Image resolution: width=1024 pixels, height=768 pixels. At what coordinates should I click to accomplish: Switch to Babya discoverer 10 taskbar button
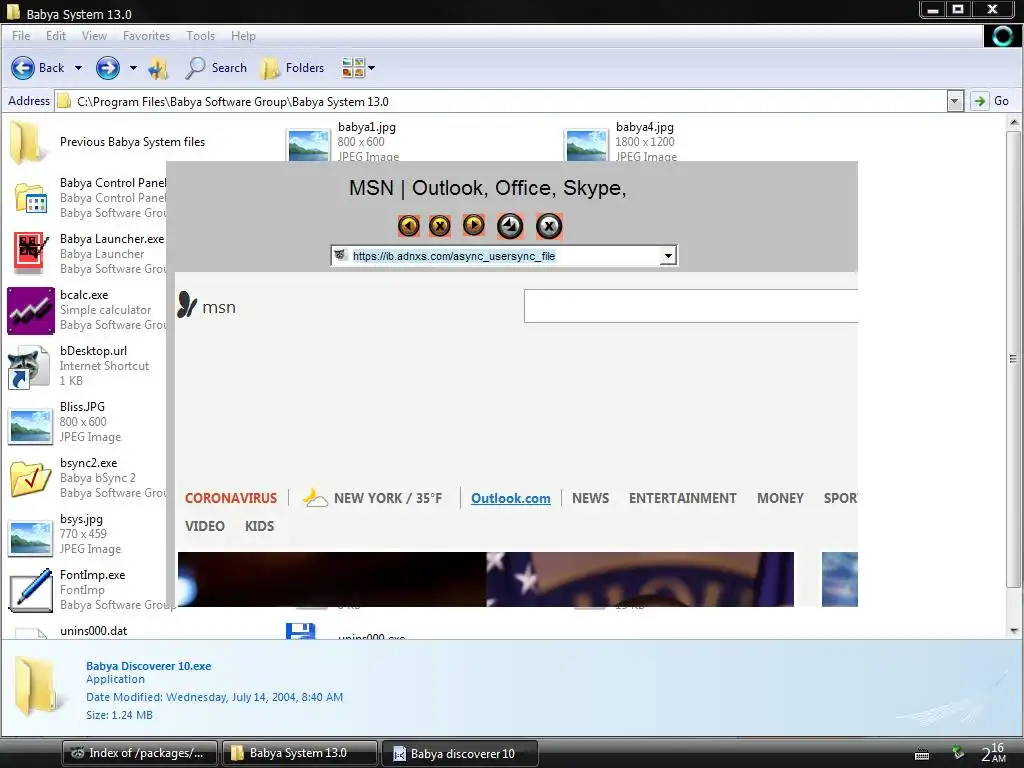460,754
